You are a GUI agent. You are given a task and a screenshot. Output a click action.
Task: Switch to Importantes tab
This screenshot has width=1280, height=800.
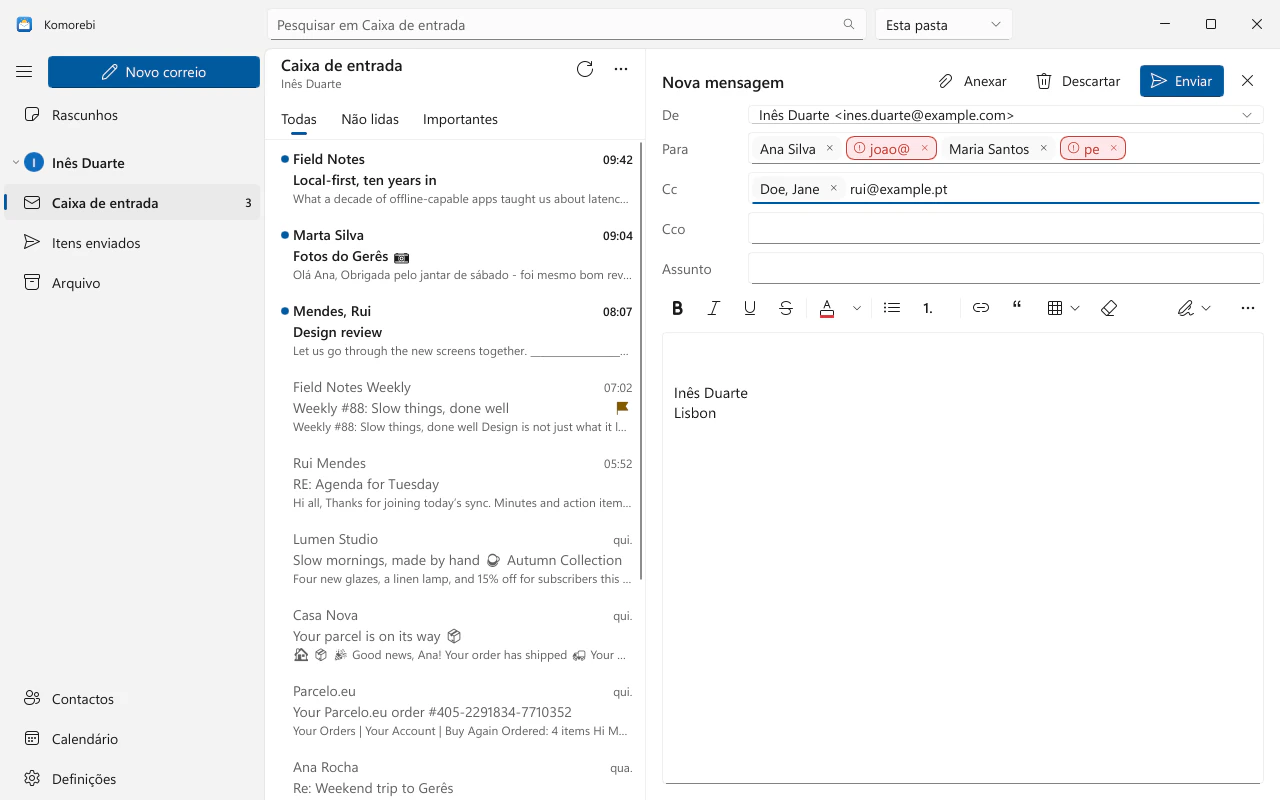pos(460,119)
